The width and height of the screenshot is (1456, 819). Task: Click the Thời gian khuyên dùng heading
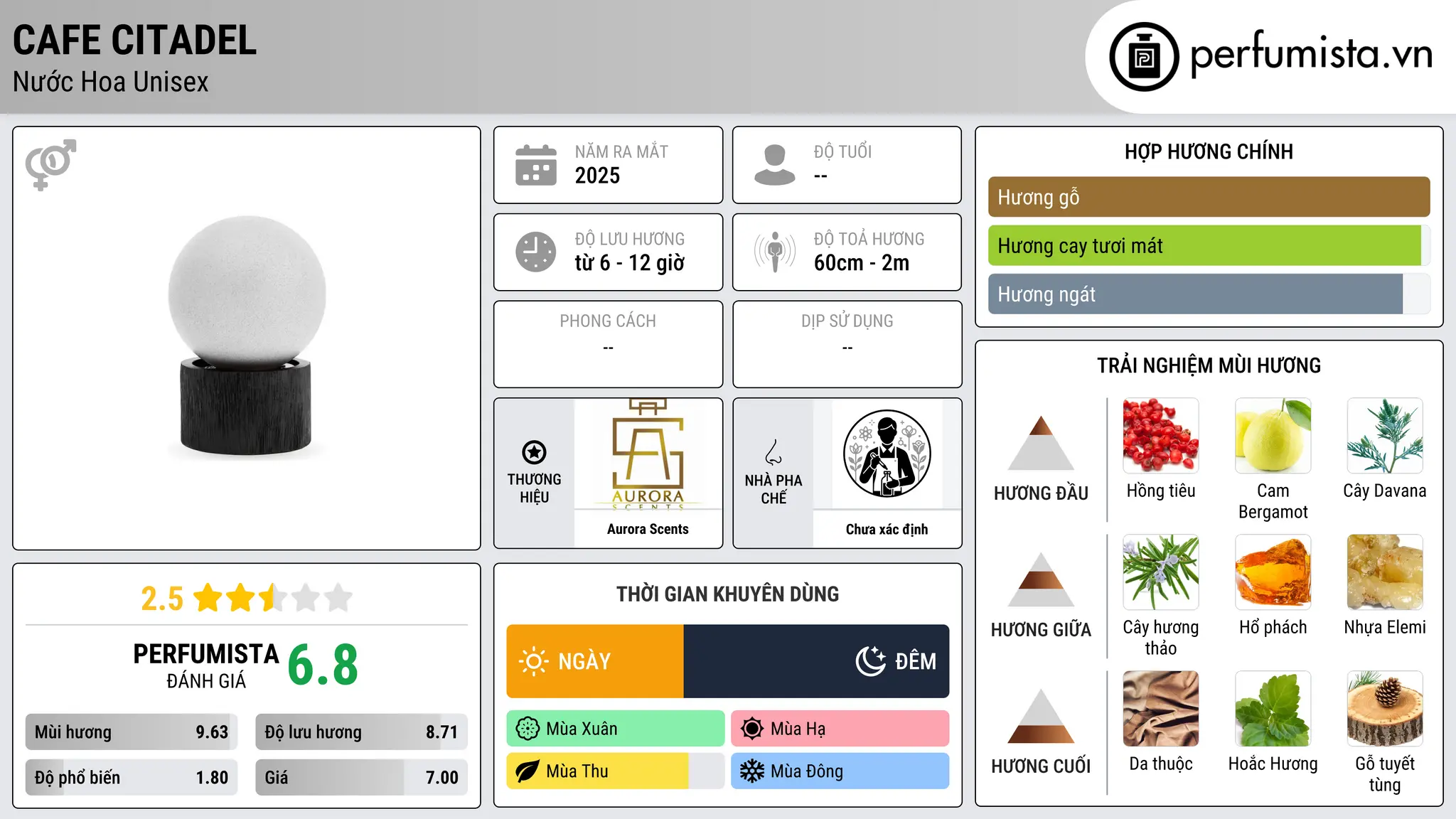tap(727, 594)
